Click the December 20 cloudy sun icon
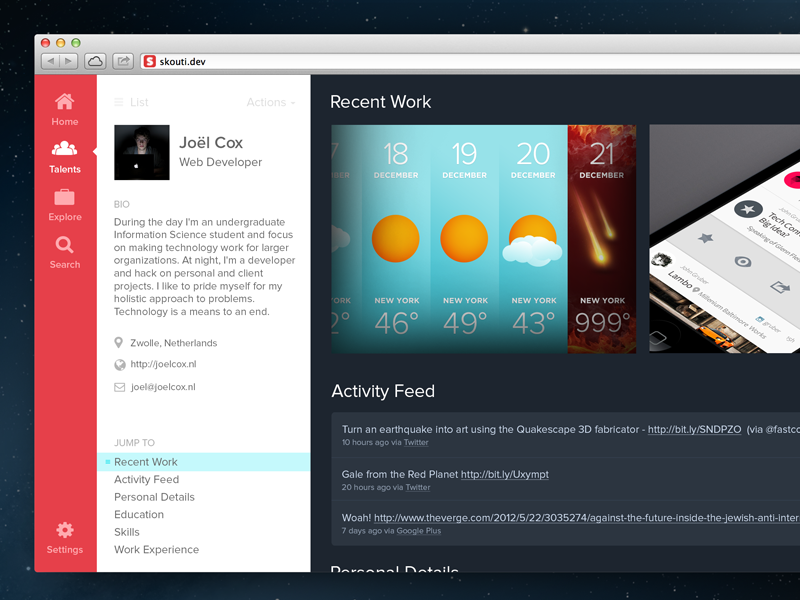This screenshot has width=800, height=600. [532, 241]
